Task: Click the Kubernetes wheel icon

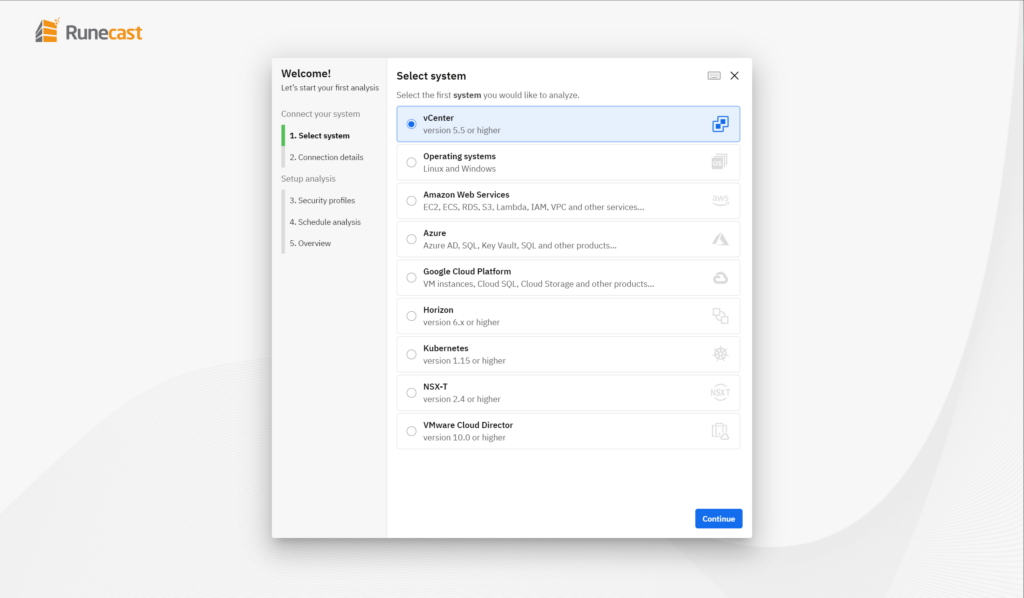Action: [720, 354]
